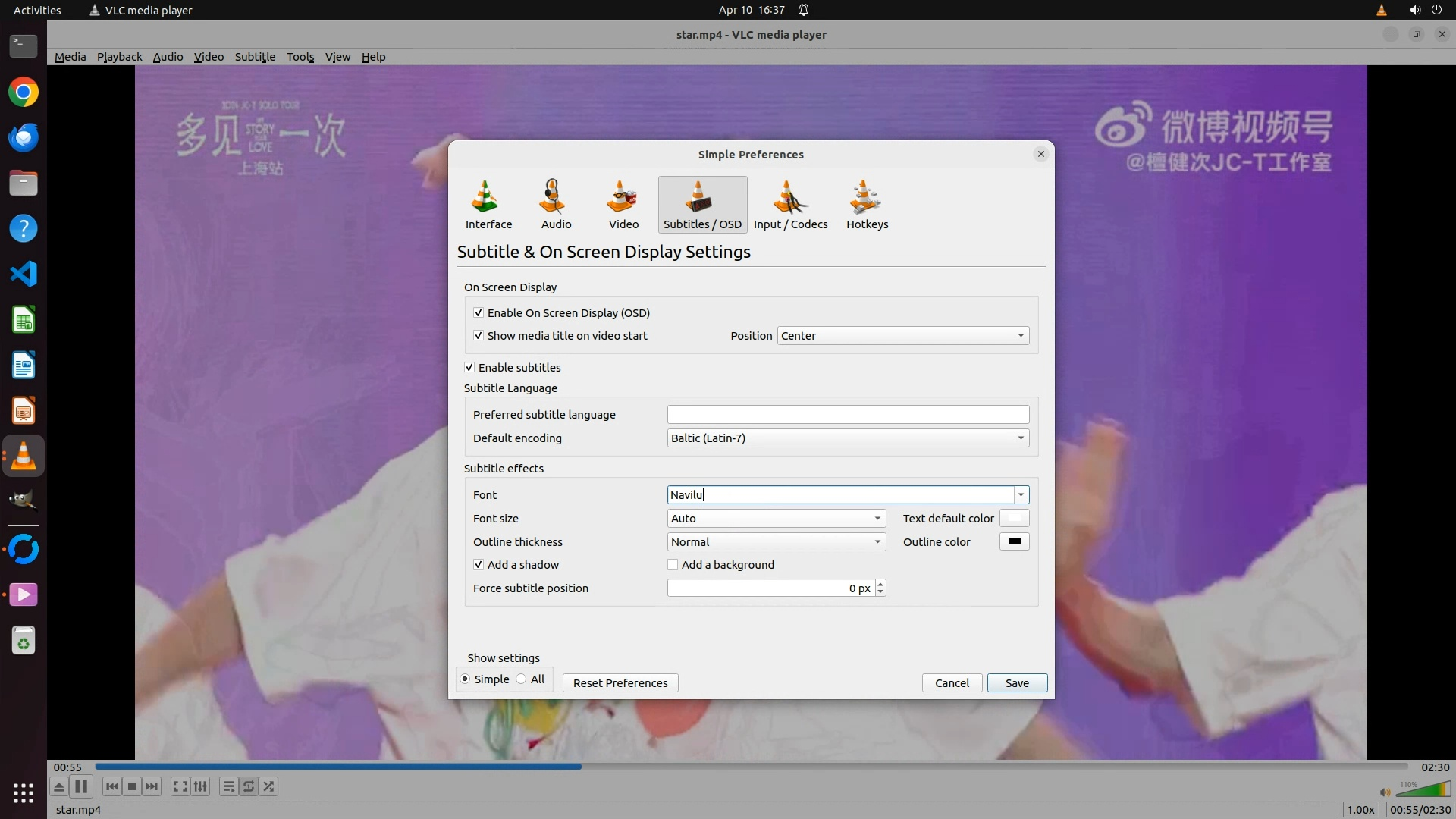Enable the Add a background checkbox
1456x819 pixels.
(673, 565)
